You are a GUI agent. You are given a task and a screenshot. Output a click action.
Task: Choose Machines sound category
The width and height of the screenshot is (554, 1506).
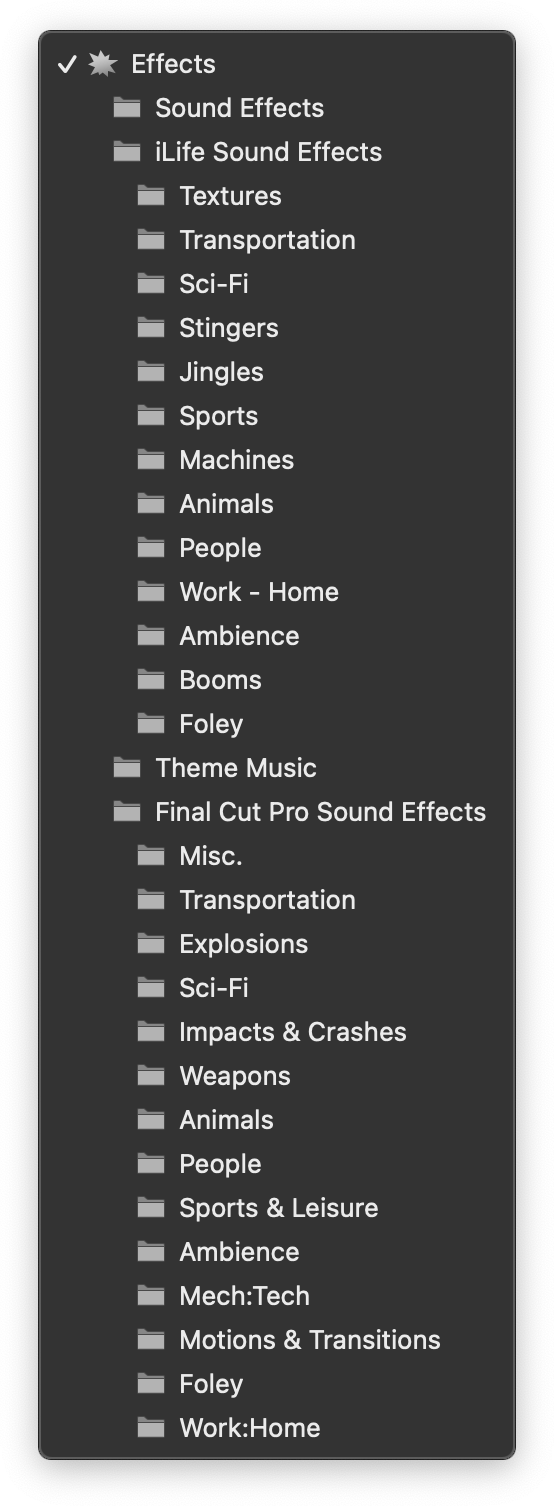click(x=277, y=460)
